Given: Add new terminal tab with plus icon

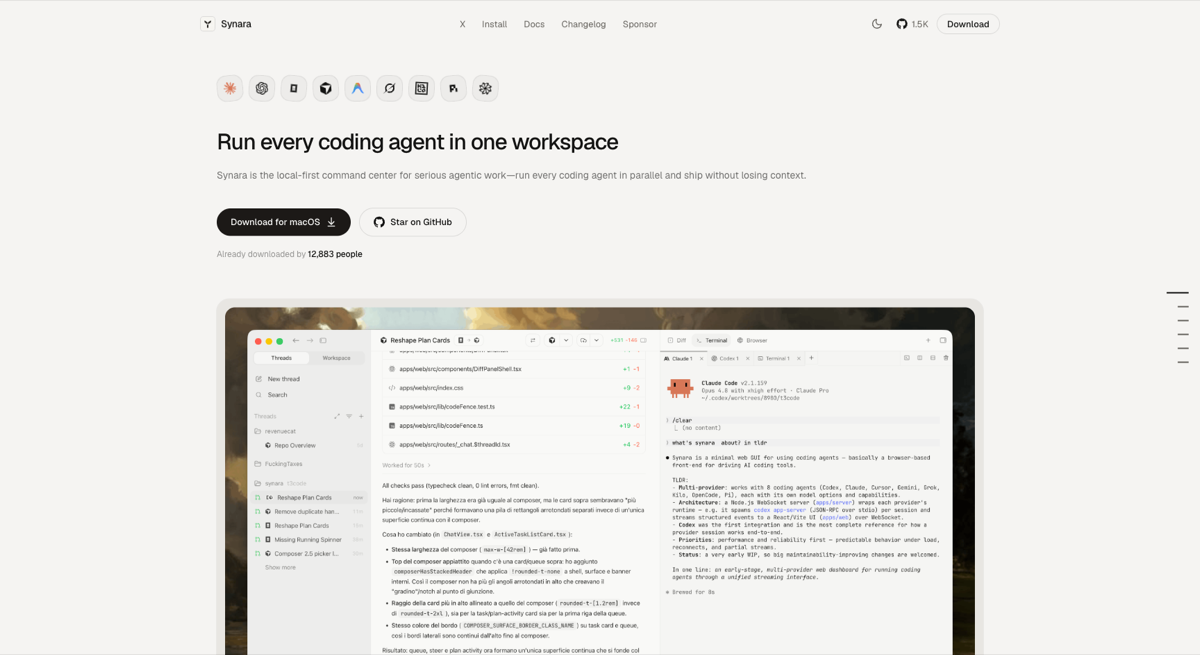Looking at the screenshot, I should [811, 358].
